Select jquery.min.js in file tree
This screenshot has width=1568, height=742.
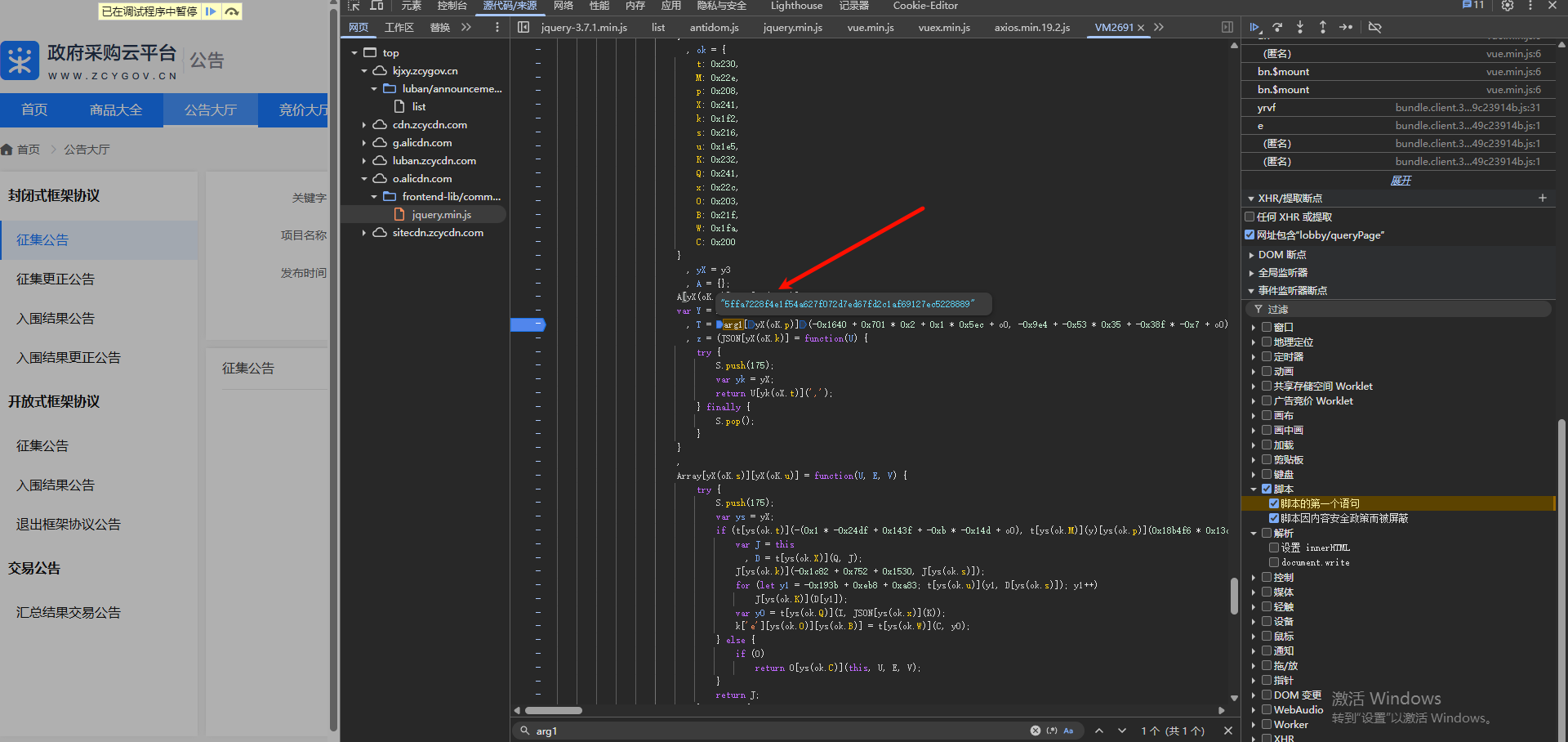click(x=441, y=215)
